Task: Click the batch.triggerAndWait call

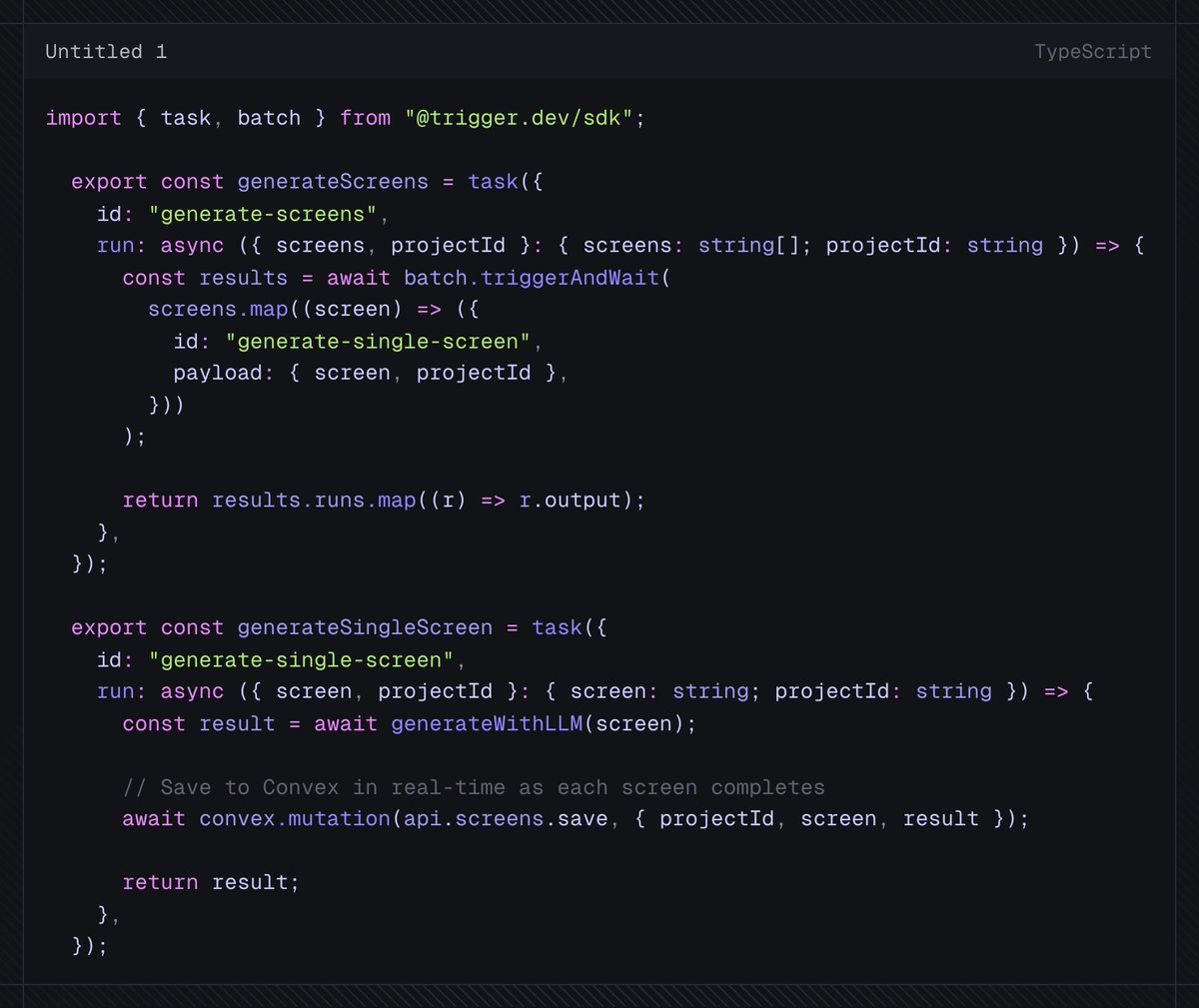Action: (x=532, y=278)
